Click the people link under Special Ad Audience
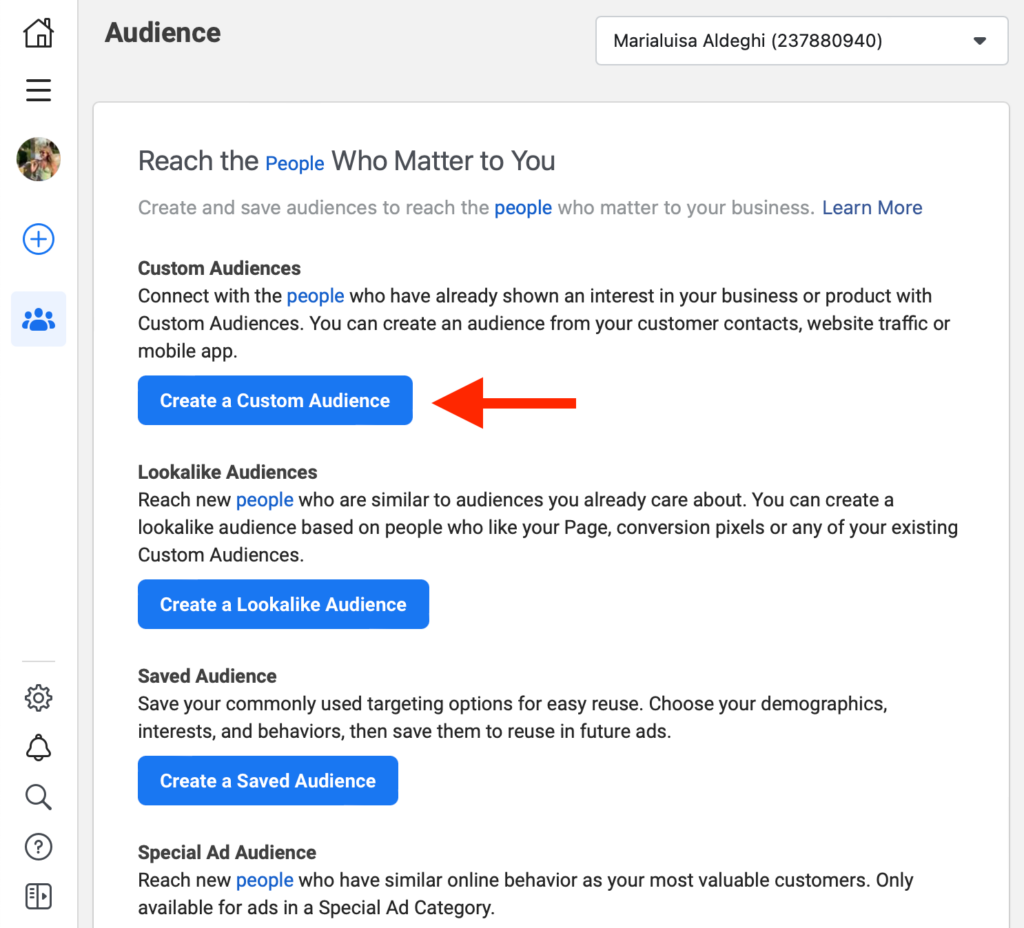Screen dimensions: 1024x928 [x=264, y=880]
